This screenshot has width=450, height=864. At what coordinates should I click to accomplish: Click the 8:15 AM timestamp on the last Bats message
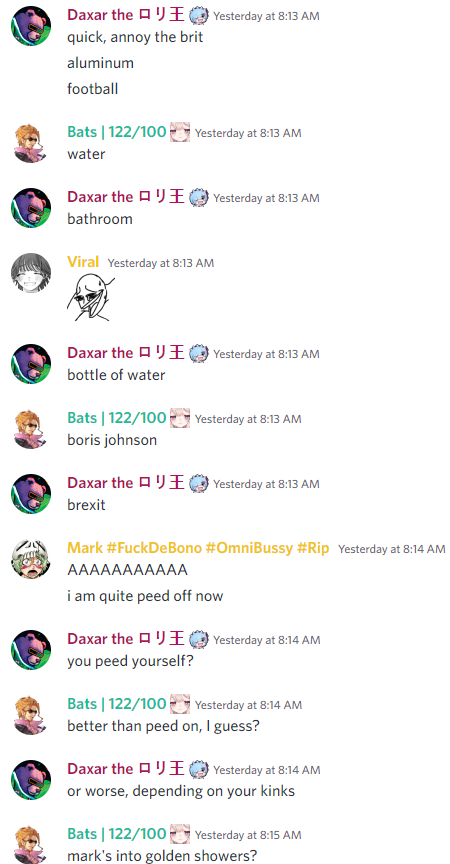[248, 835]
